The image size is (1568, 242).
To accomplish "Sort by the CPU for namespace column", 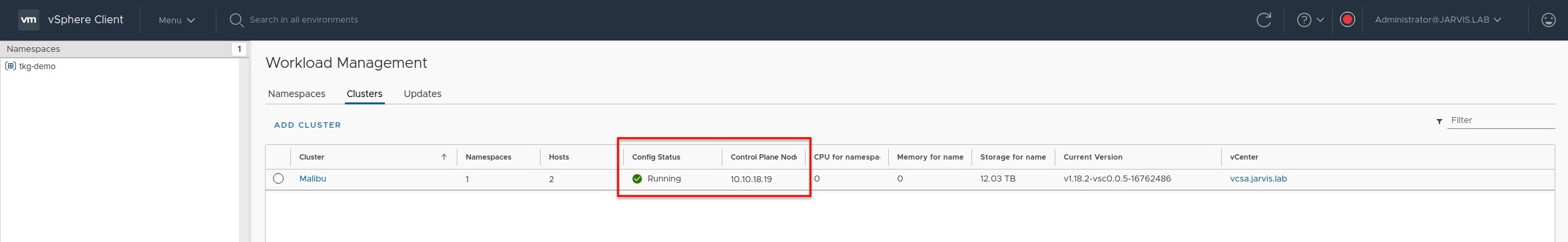I will (846, 158).
